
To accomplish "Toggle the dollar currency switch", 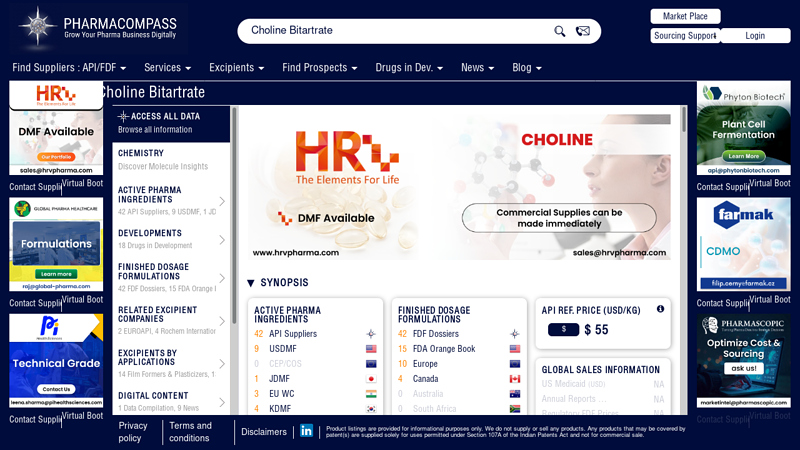I will tap(563, 330).
